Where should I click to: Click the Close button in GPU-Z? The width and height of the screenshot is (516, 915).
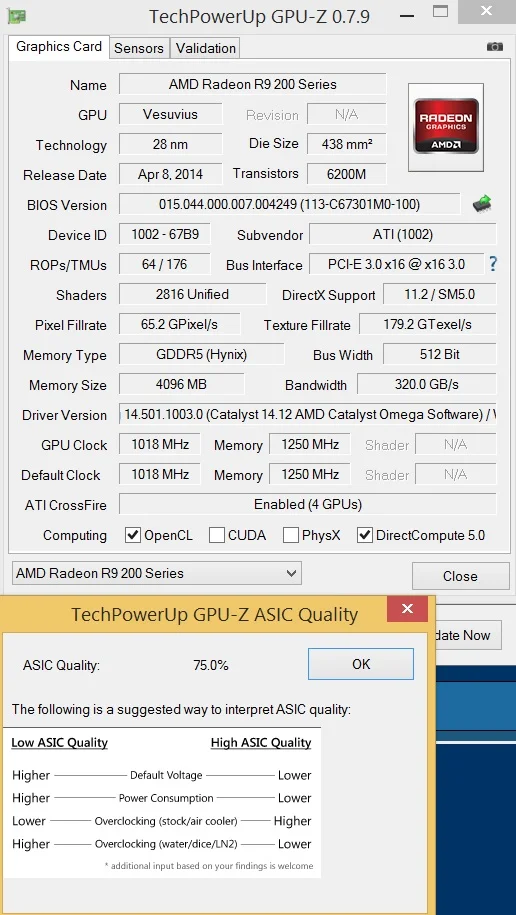pyautogui.click(x=460, y=576)
